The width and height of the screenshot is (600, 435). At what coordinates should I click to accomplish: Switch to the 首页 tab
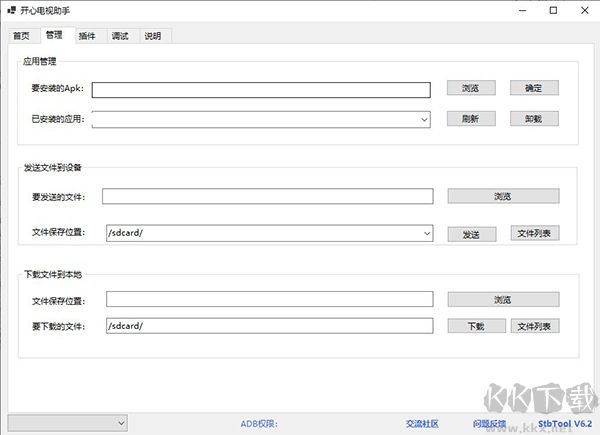21,36
